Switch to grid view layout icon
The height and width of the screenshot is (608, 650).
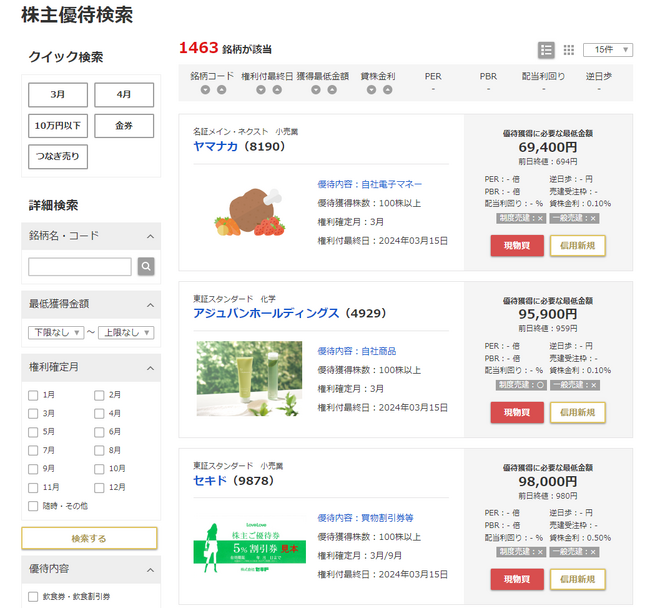569,50
